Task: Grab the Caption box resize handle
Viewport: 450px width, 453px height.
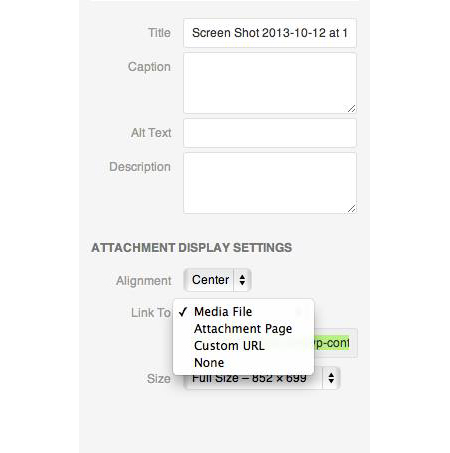Action: point(351,108)
